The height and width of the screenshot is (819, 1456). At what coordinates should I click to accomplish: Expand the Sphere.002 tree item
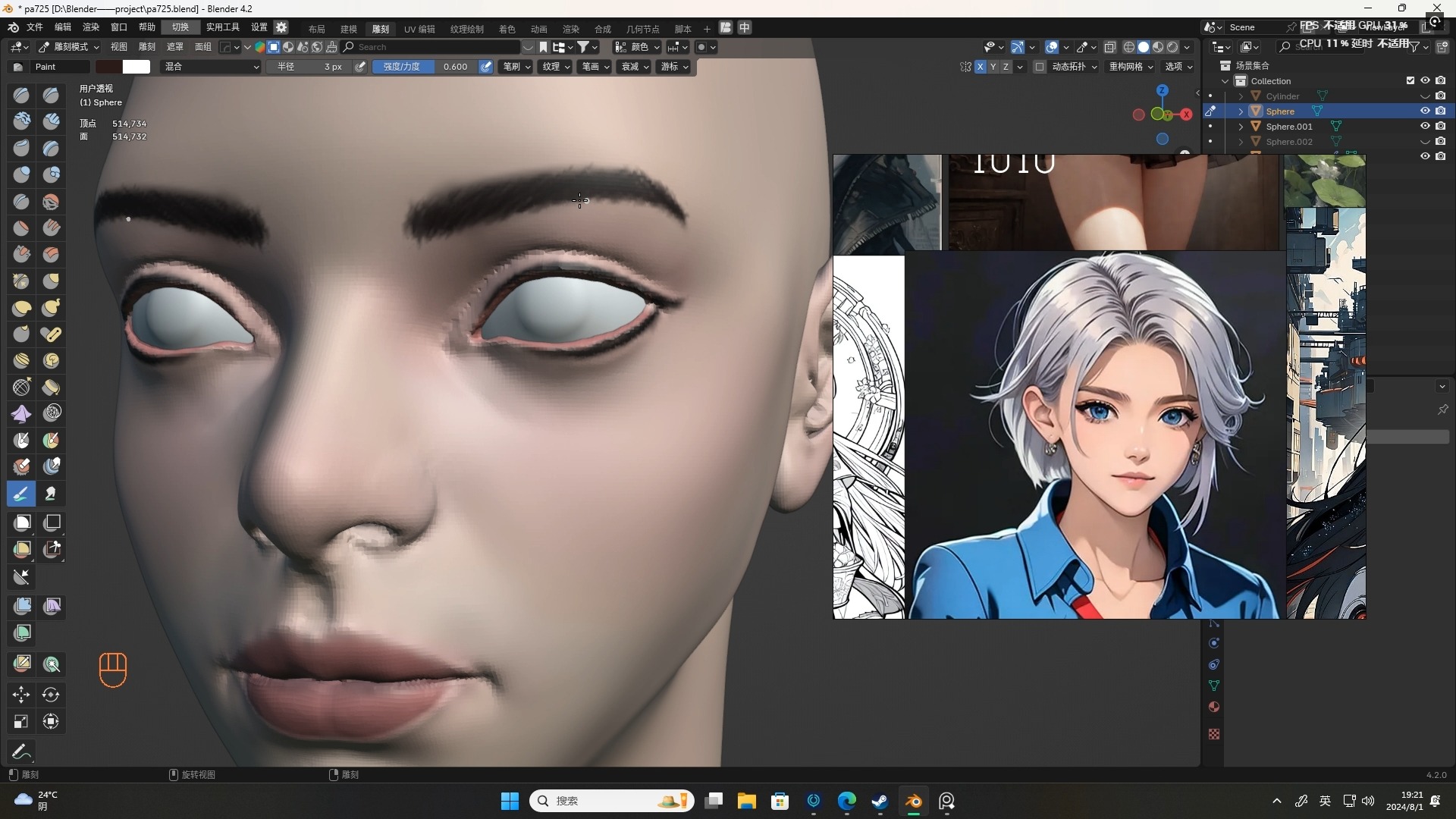tap(1241, 142)
